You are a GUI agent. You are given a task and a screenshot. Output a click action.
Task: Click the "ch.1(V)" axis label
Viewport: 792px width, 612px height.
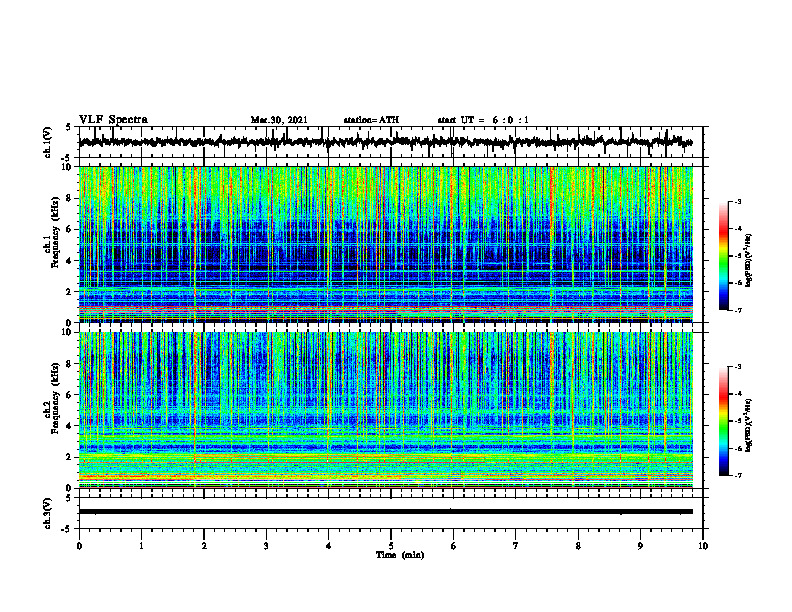coord(48,142)
